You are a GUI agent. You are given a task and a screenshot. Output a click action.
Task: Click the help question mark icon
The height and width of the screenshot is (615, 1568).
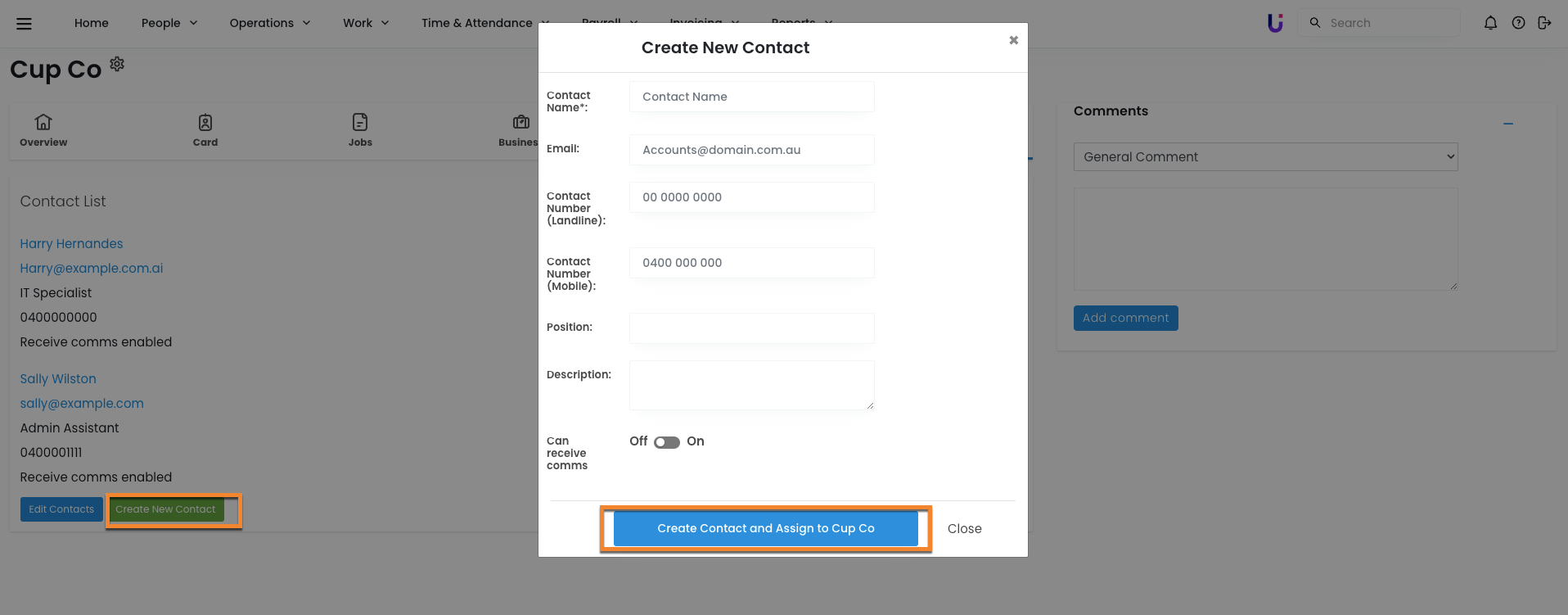coord(1518,23)
